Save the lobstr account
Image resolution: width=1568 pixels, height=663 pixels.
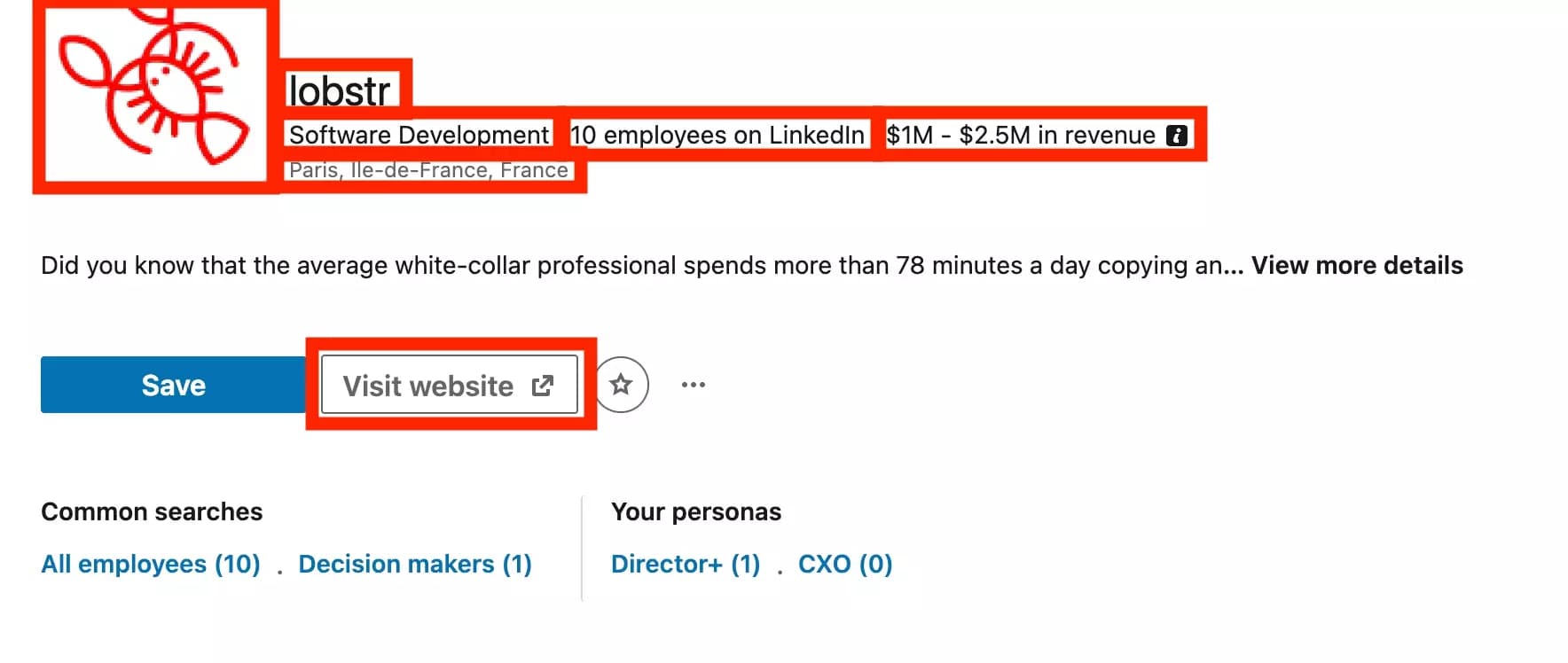tap(172, 384)
